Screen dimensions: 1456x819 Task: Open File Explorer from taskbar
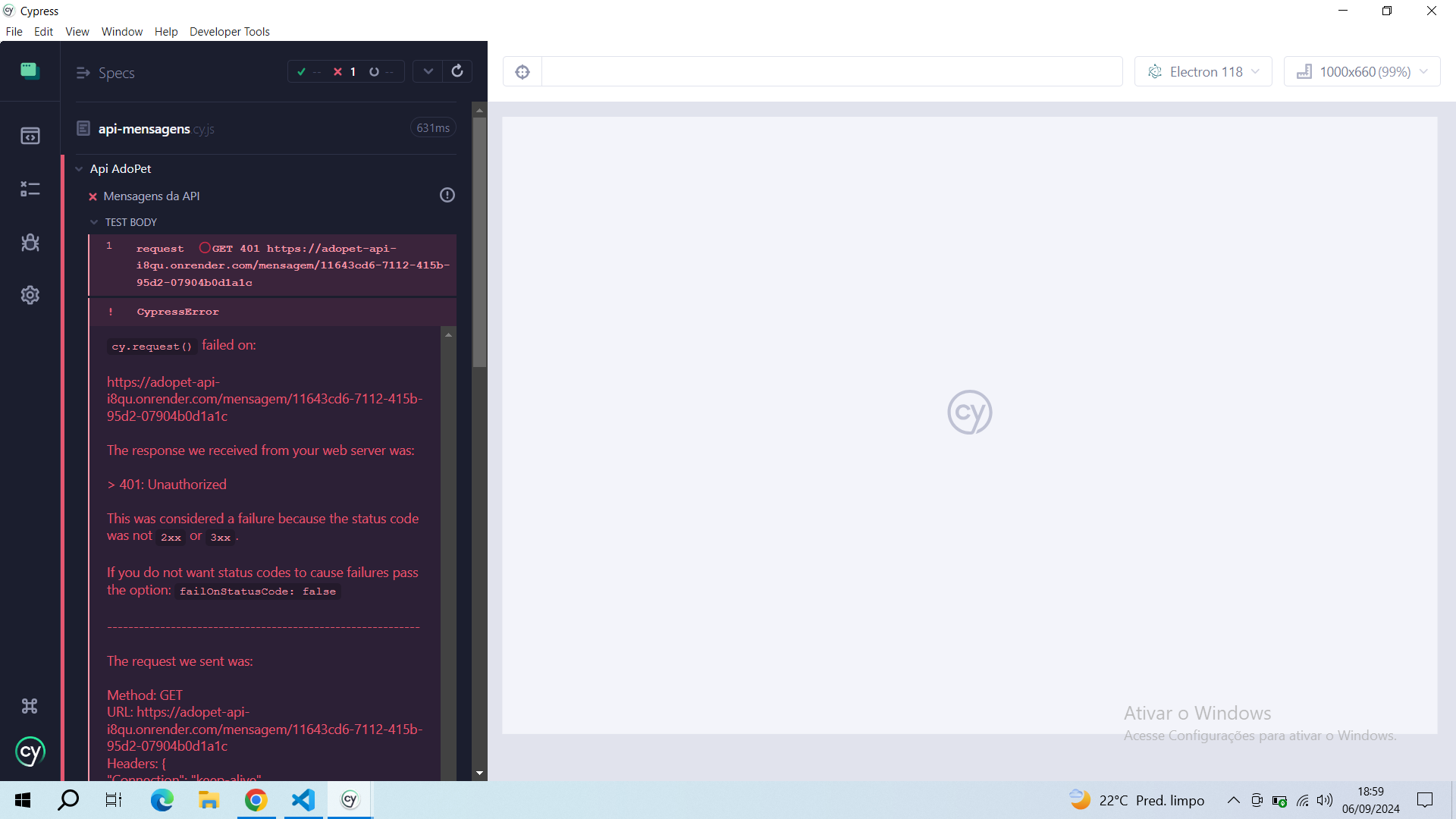(209, 800)
